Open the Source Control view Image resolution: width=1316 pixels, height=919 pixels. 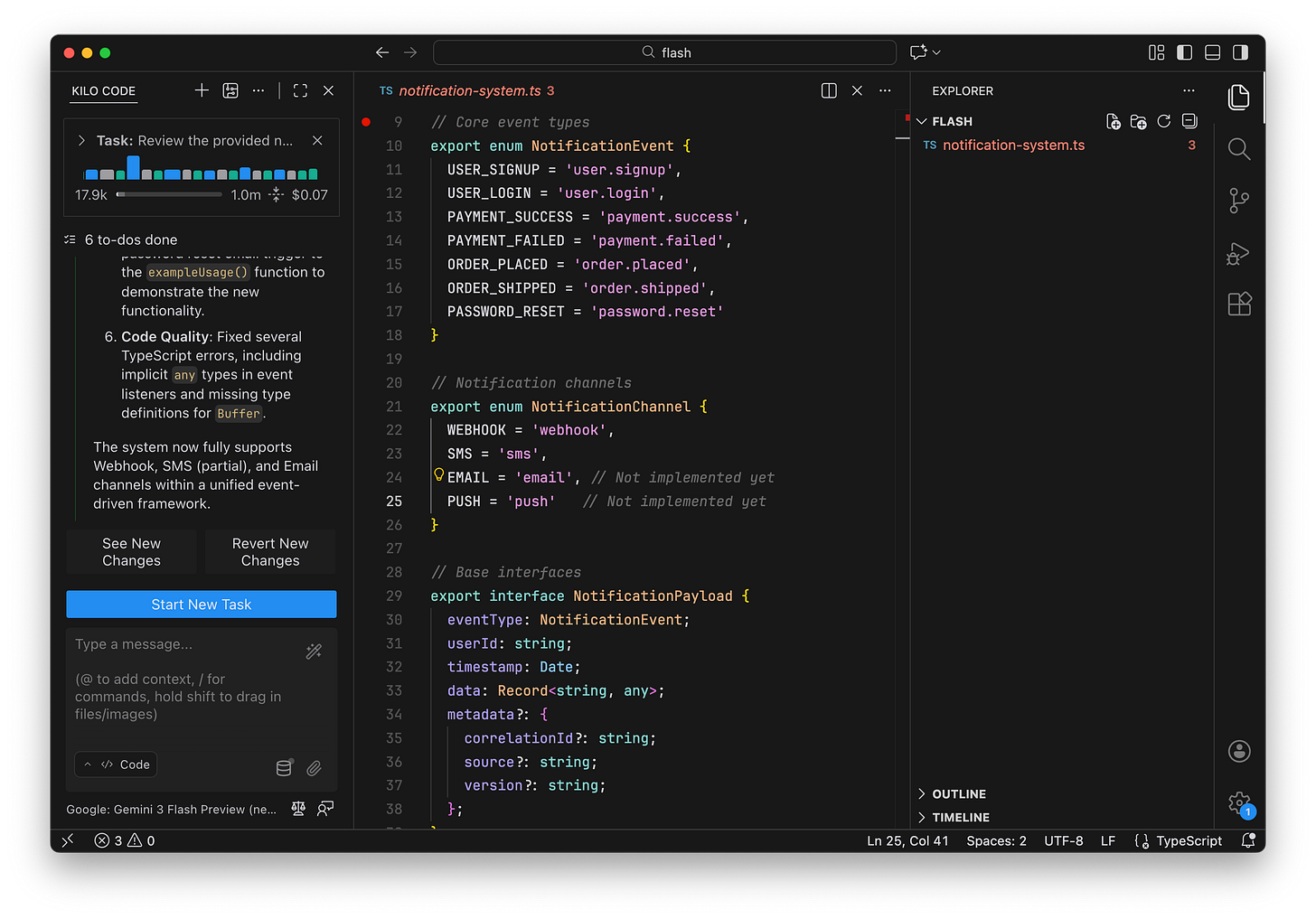1239,201
